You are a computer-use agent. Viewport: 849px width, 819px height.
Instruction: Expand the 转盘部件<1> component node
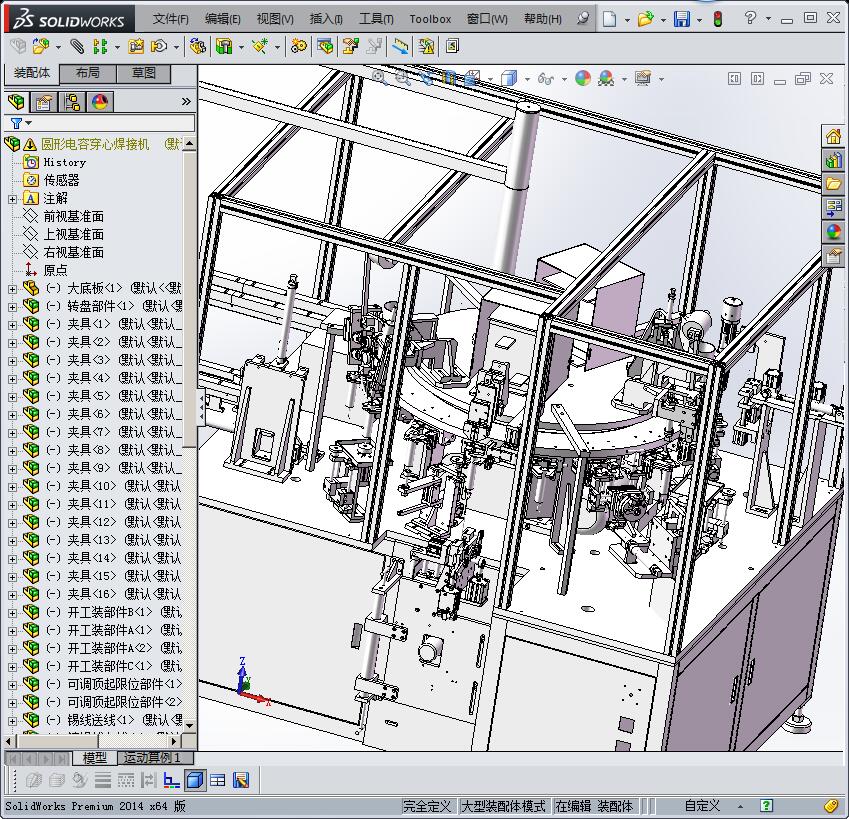(12, 306)
